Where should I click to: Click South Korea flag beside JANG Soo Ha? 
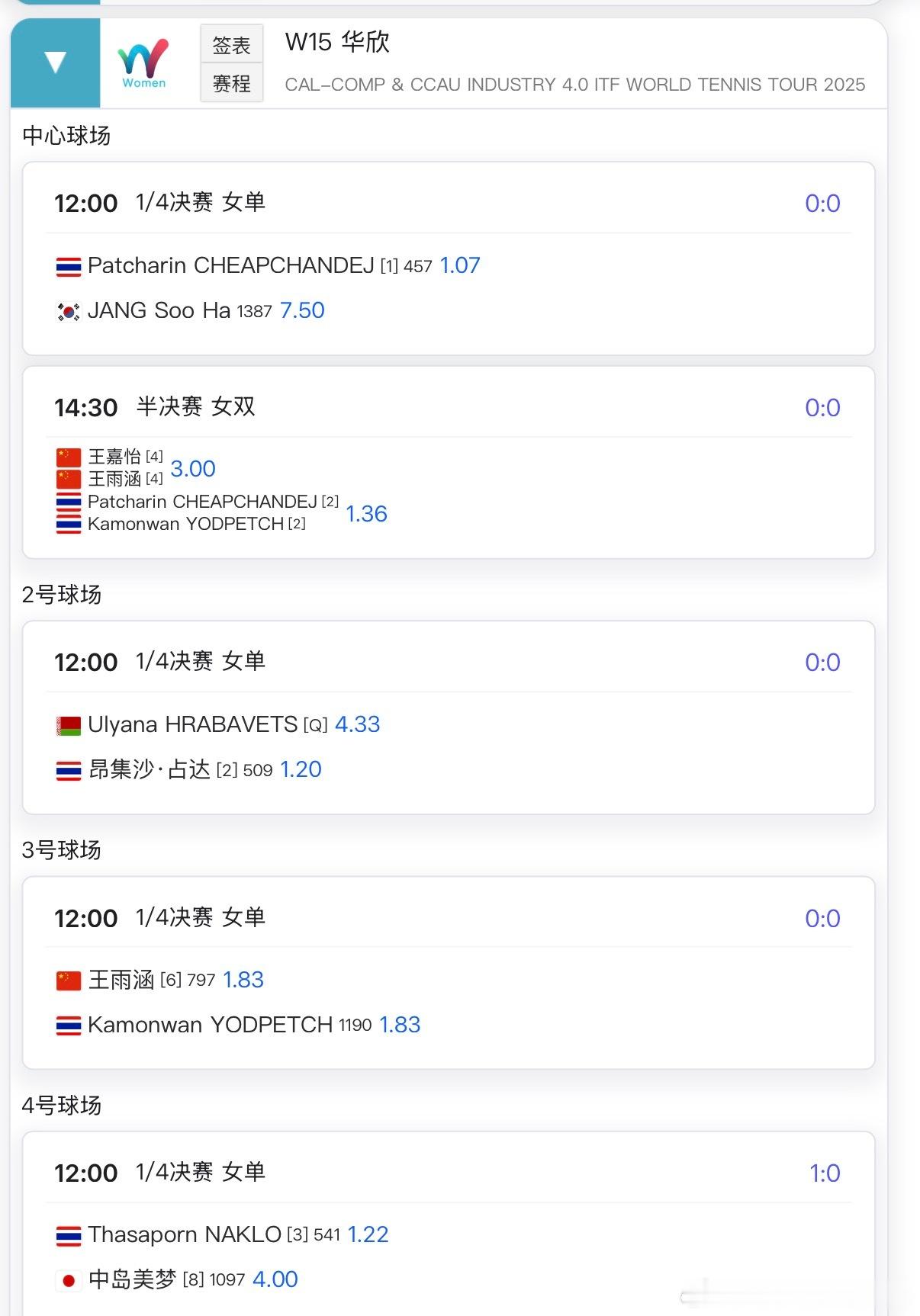[69, 312]
